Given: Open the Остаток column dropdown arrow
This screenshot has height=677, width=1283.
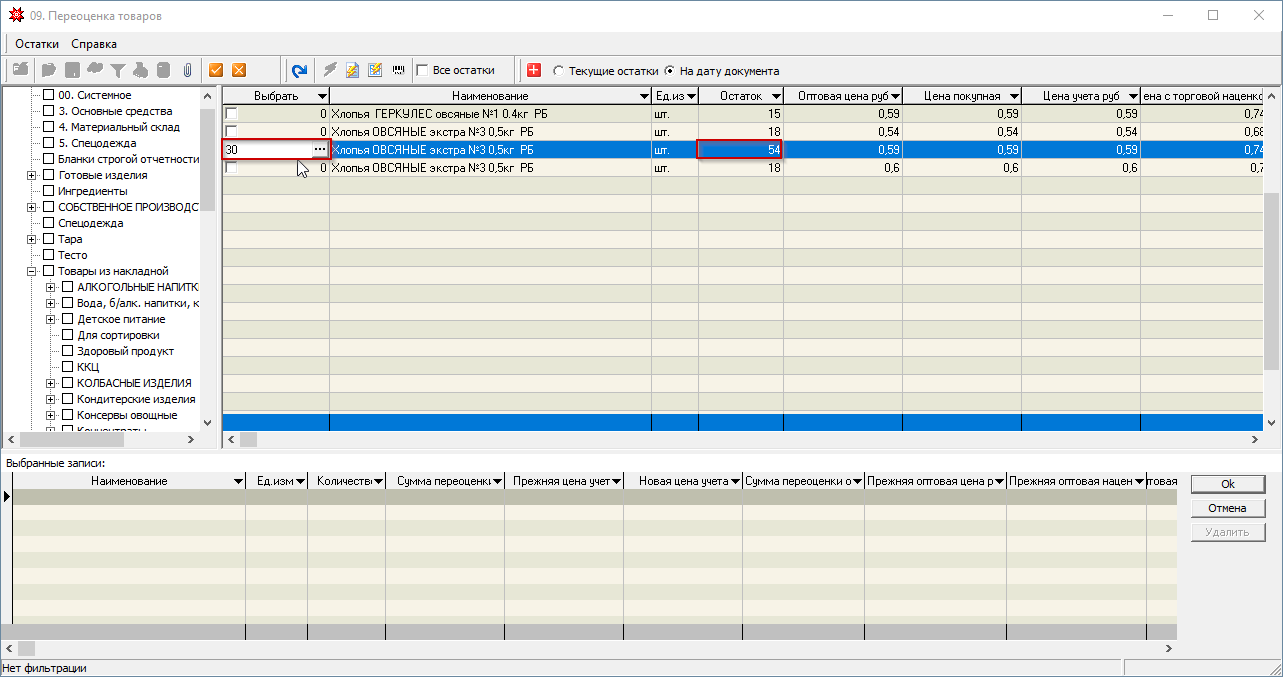Looking at the screenshot, I should point(775,96).
